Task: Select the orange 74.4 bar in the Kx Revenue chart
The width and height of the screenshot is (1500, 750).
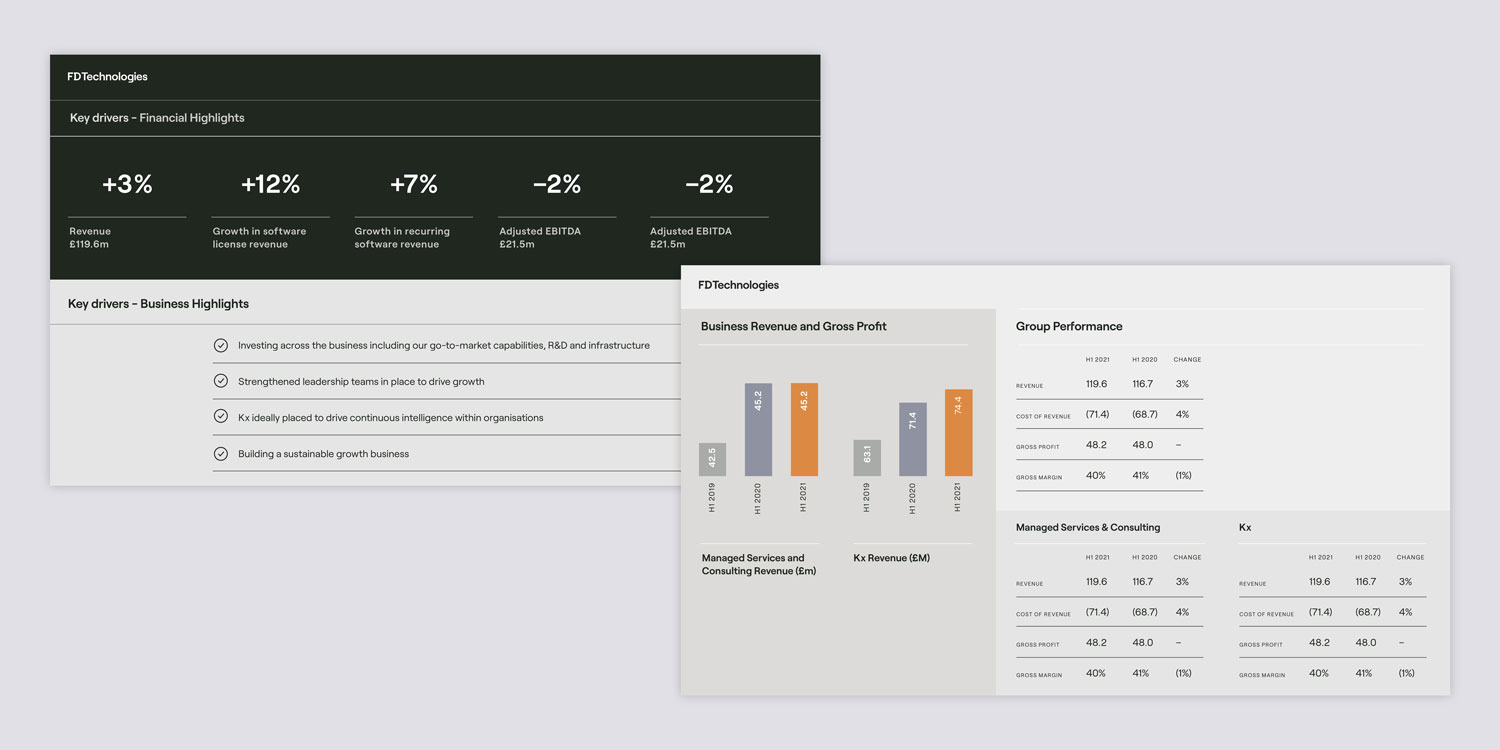Action: [x=958, y=432]
